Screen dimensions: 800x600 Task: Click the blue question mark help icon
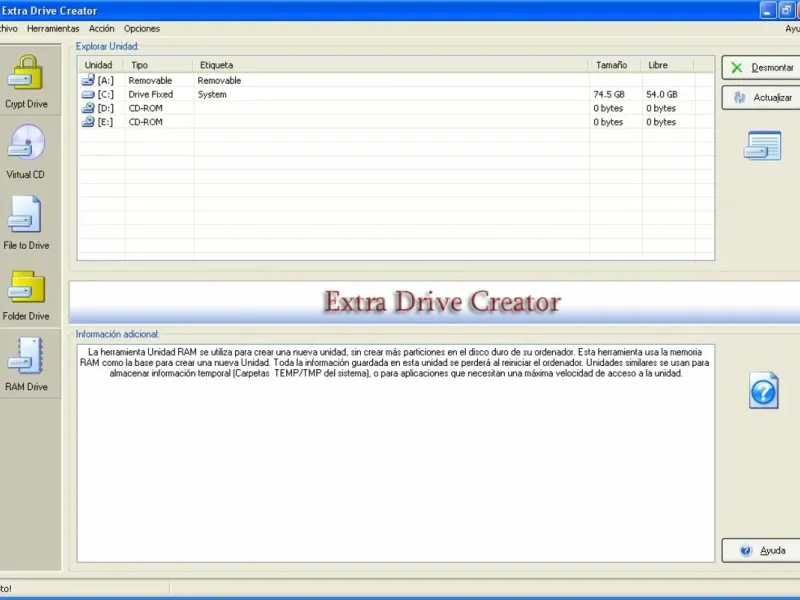point(764,391)
